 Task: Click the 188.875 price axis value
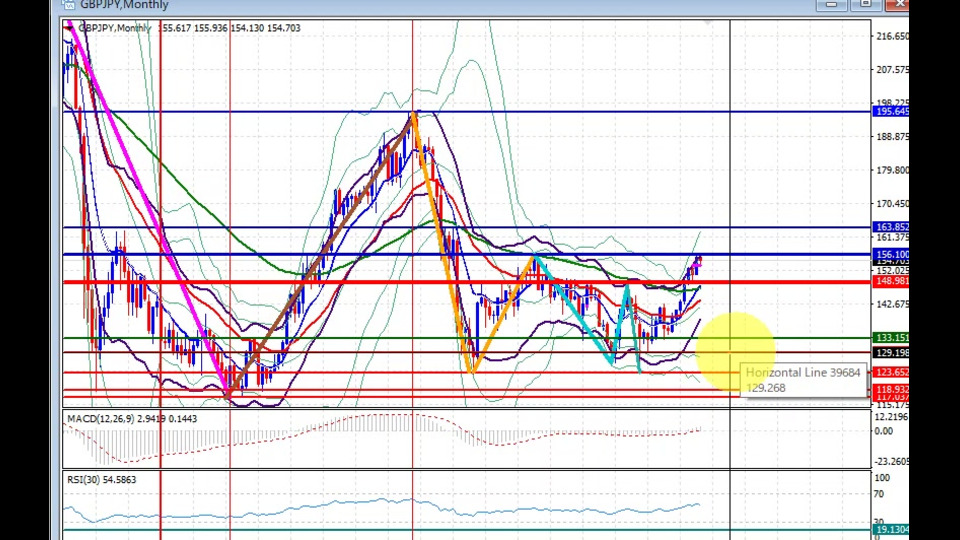click(893, 137)
